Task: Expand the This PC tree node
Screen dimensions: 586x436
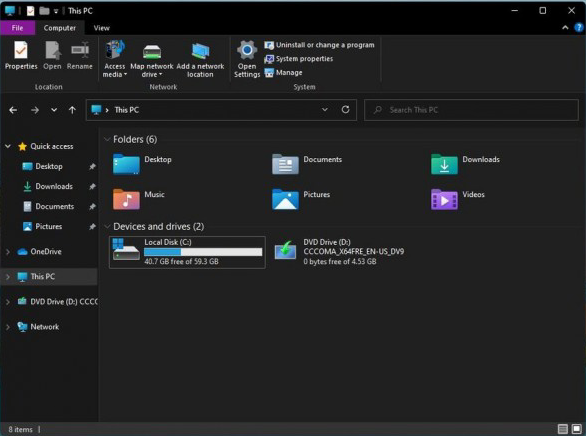Action: click(x=8, y=277)
